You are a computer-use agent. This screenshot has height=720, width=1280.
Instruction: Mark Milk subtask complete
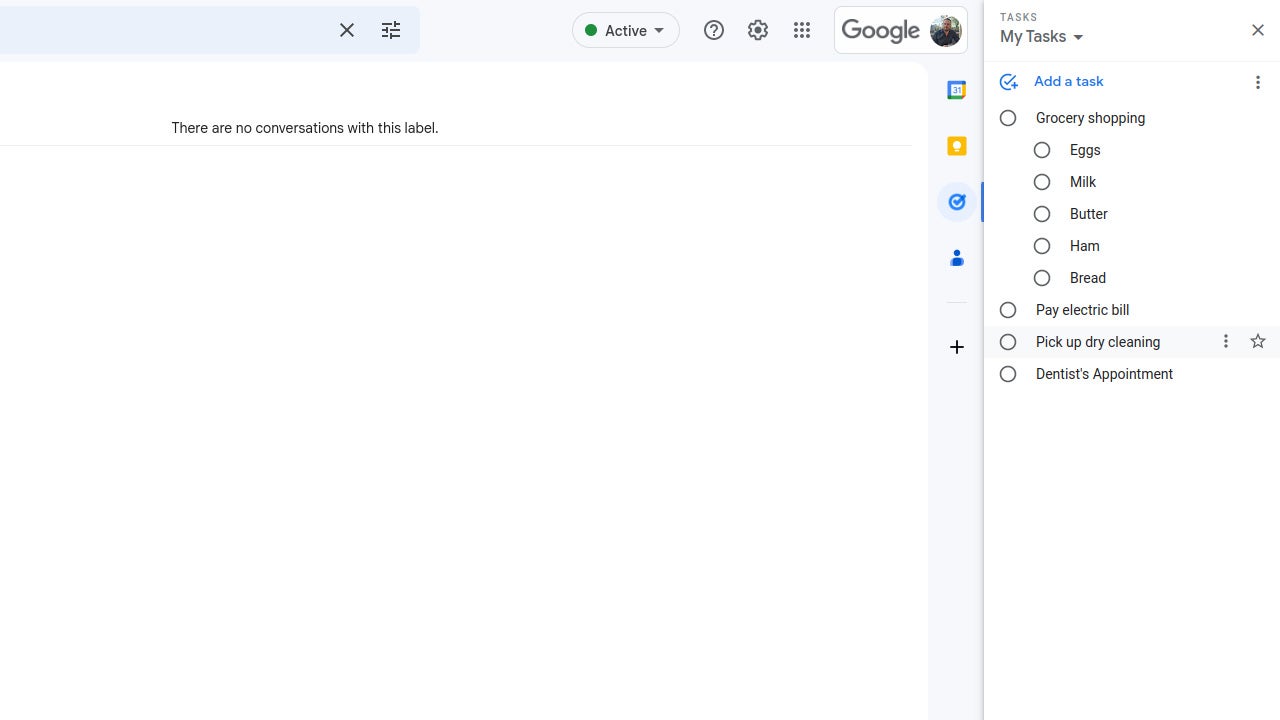[x=1042, y=182]
